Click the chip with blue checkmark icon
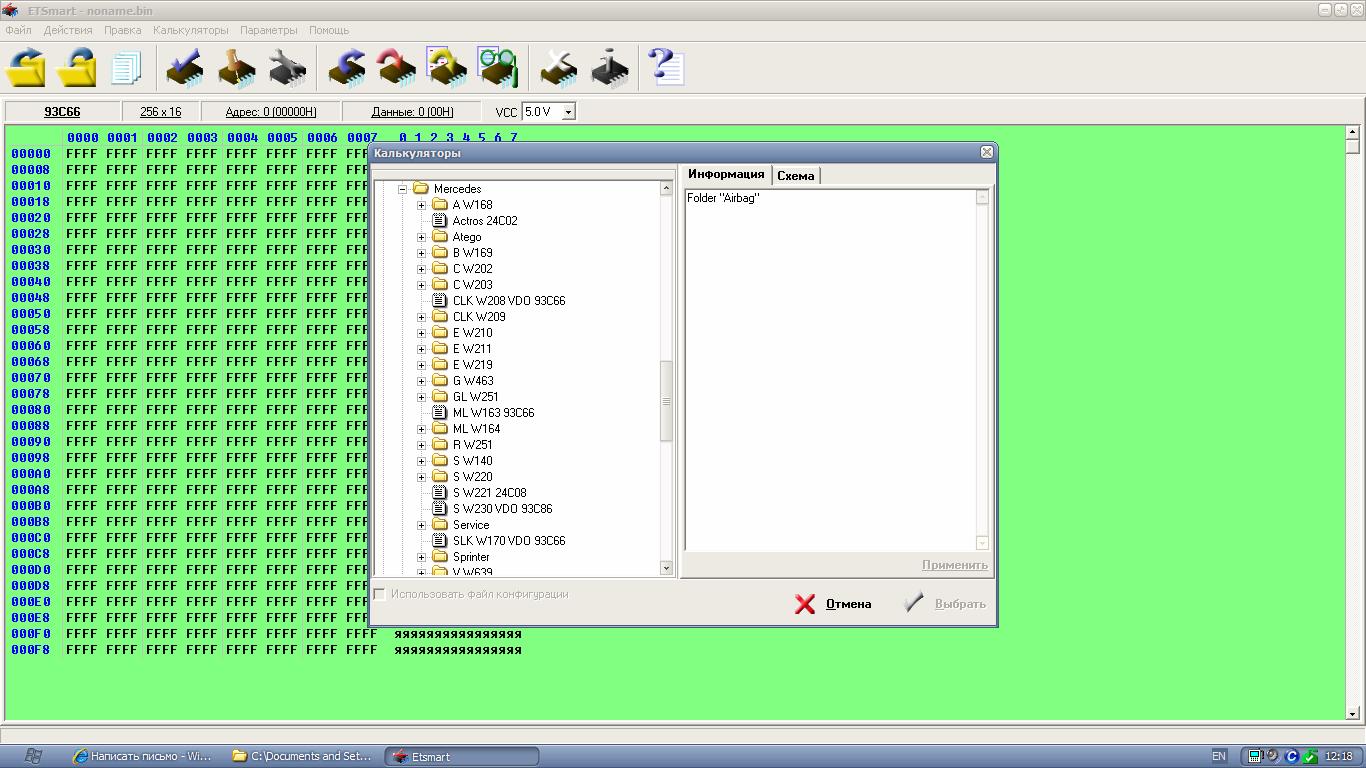The height and width of the screenshot is (768, 1366). (x=185, y=67)
